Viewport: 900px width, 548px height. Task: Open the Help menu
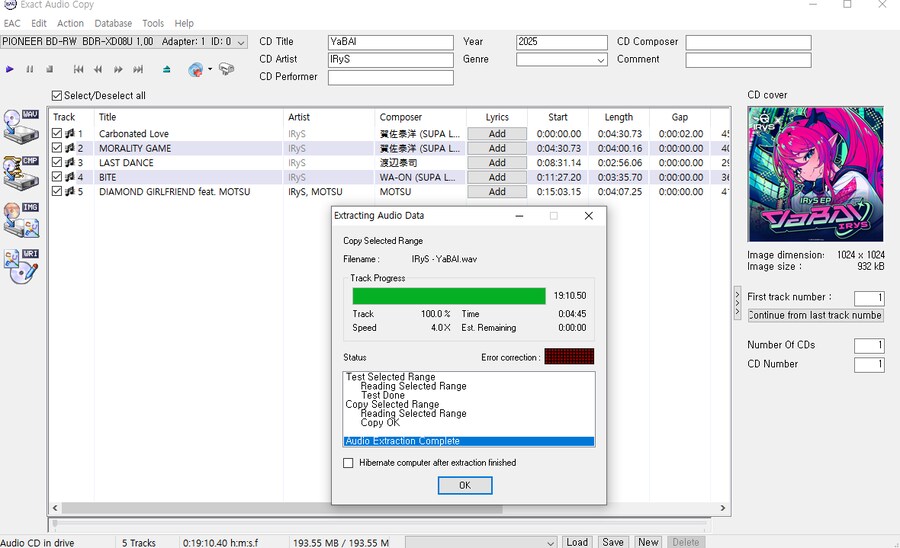[x=184, y=24]
